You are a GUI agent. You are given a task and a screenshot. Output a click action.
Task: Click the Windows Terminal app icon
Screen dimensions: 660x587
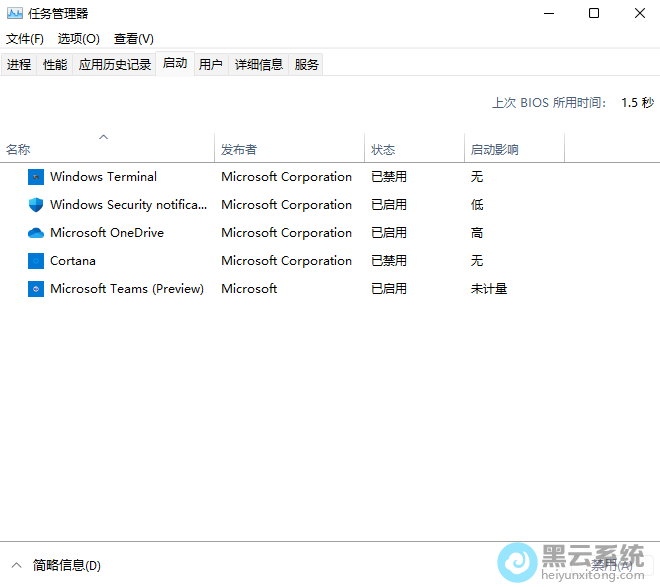36,177
